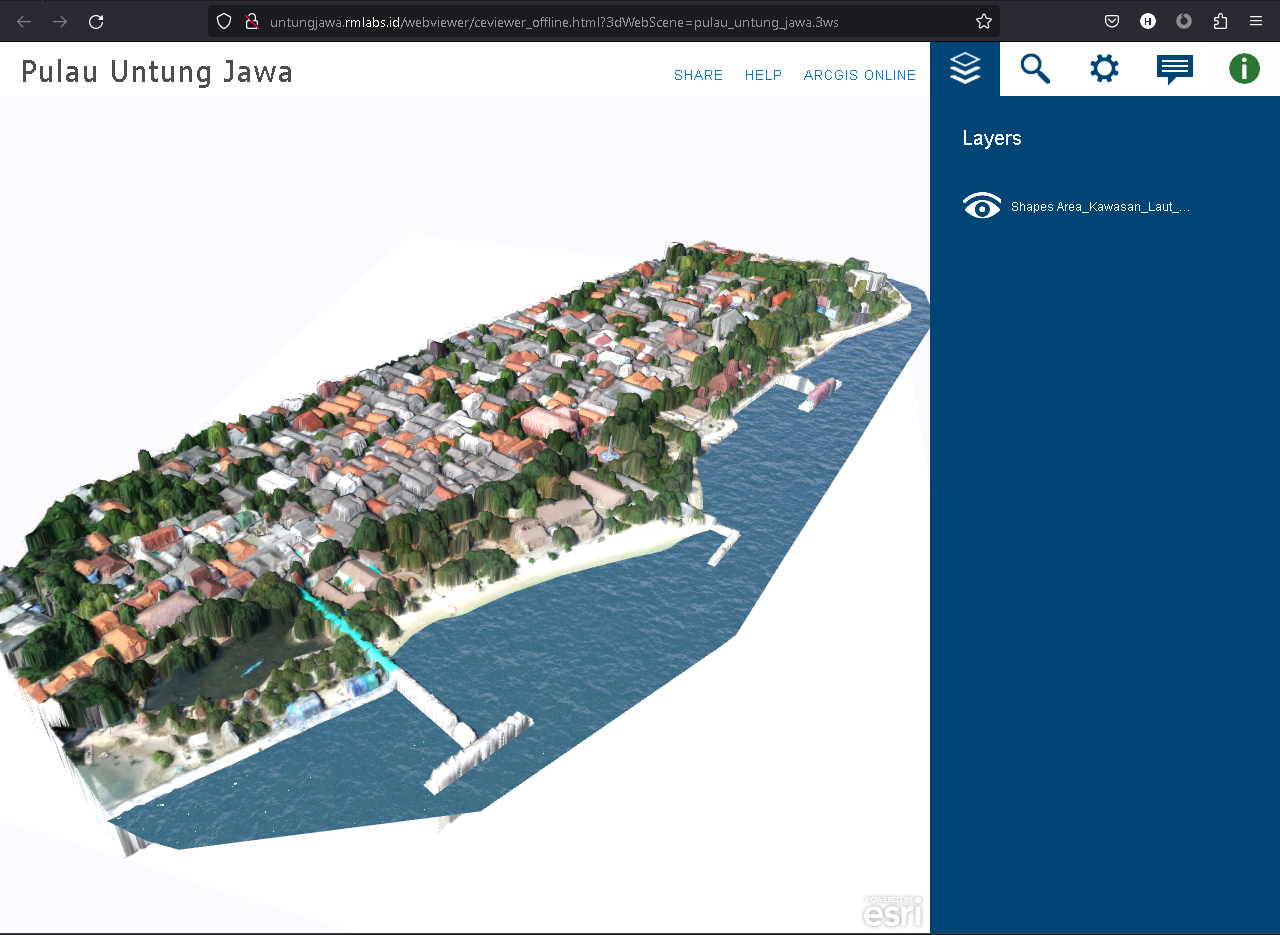Click the SHARE link
This screenshot has height=935, width=1280.
[x=698, y=75]
